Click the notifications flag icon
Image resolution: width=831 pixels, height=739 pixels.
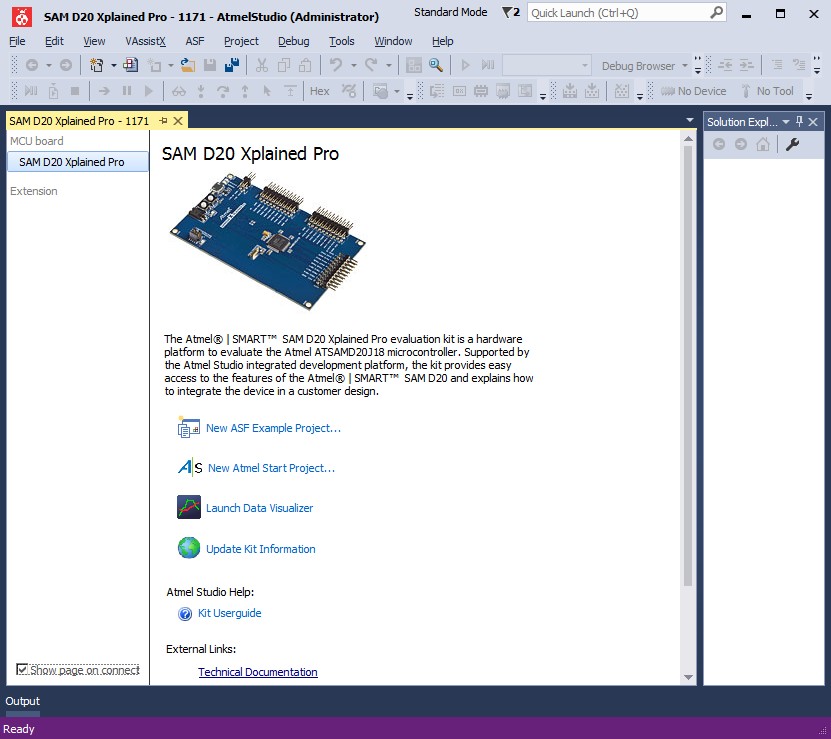[511, 12]
